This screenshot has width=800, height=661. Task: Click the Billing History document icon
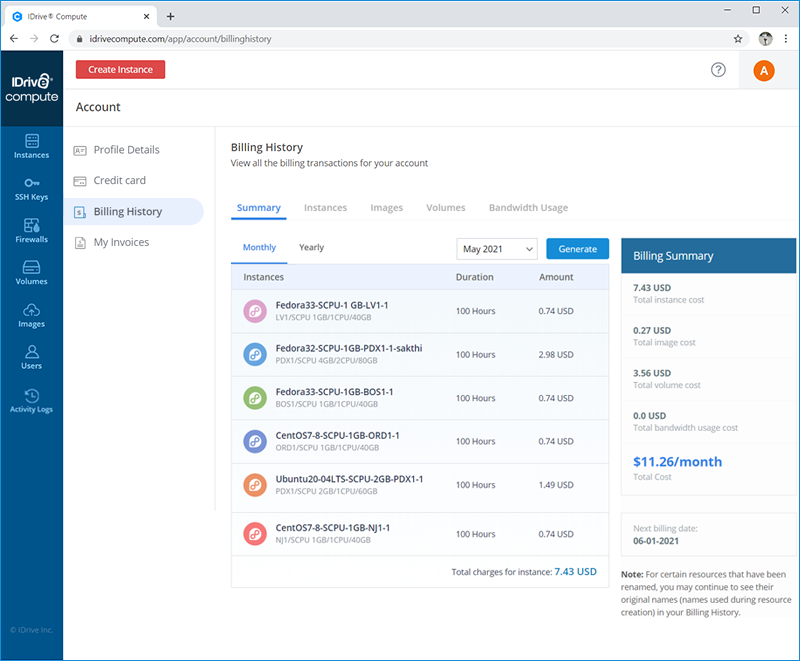(80, 212)
